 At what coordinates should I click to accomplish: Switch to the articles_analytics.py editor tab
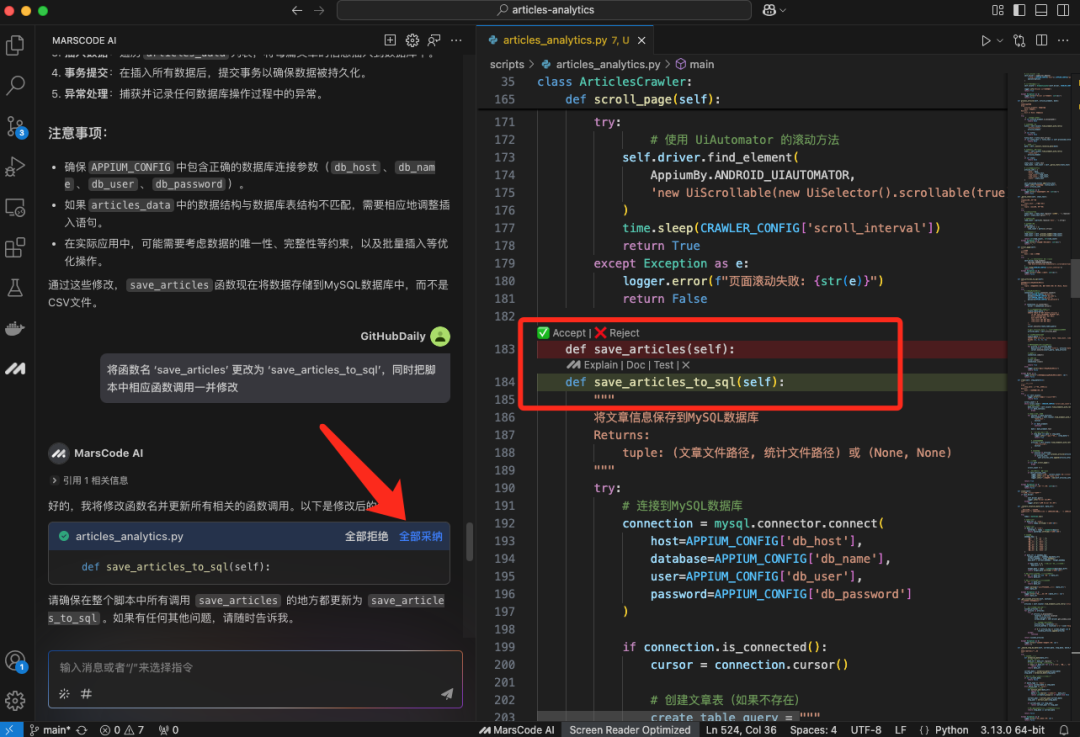(565, 40)
